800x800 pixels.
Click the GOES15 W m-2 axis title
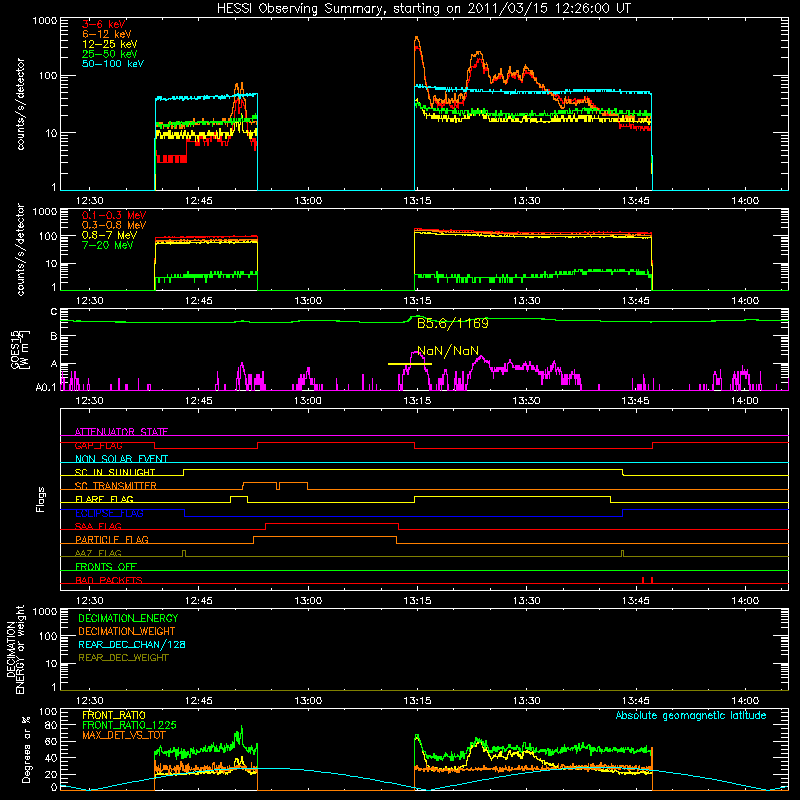20,349
